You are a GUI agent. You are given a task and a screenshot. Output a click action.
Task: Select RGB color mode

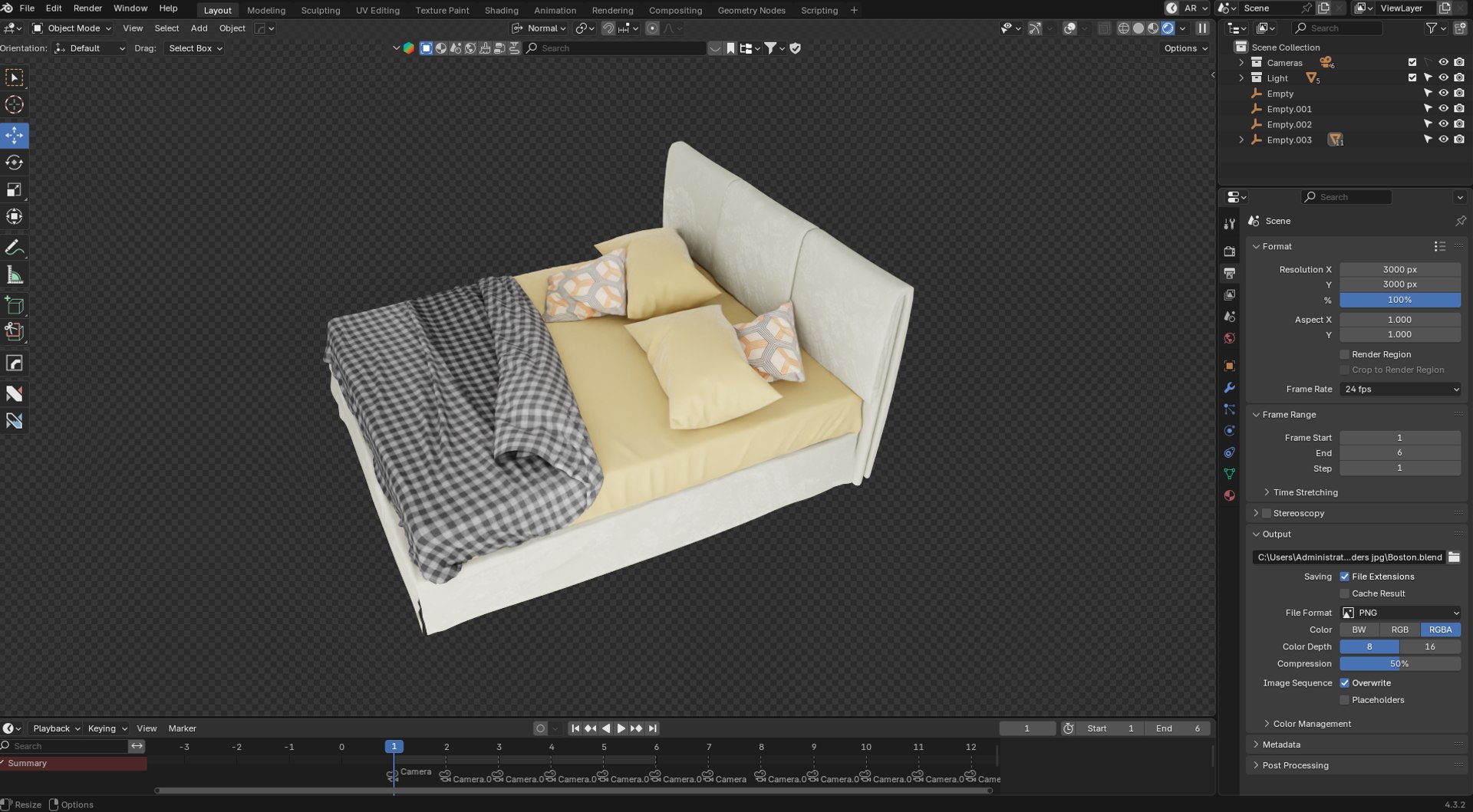point(1399,630)
